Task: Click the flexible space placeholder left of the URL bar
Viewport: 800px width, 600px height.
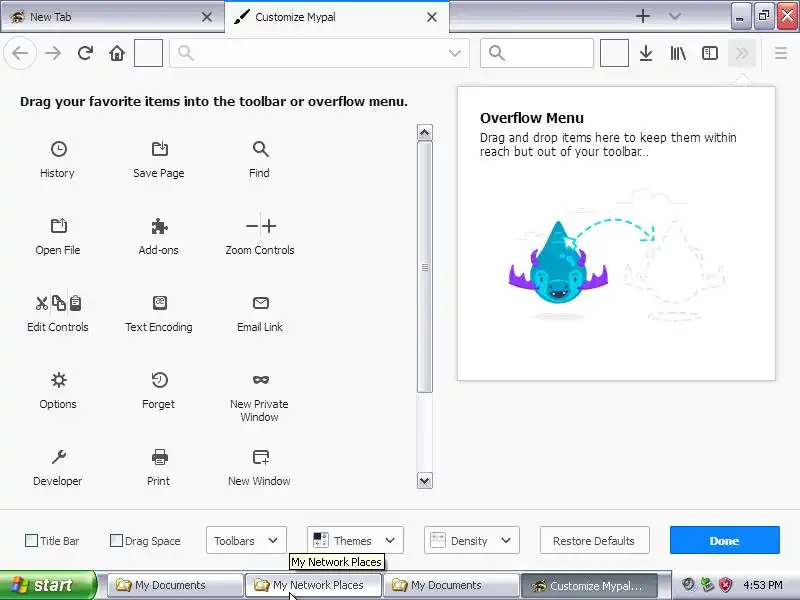Action: click(148, 53)
